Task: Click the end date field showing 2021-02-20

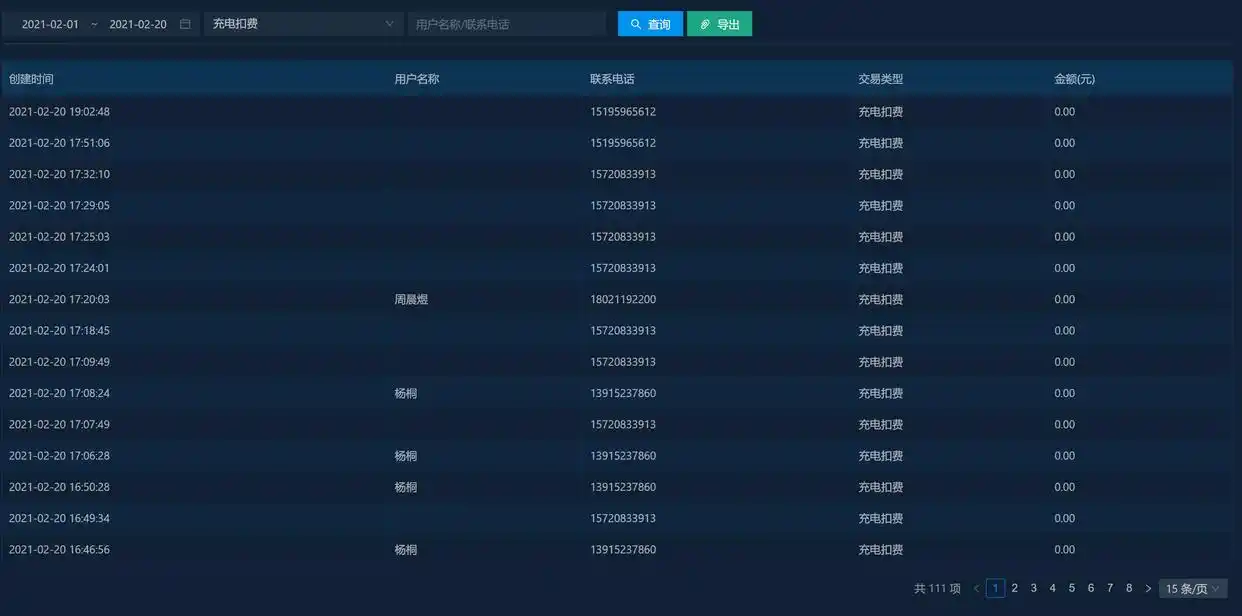Action: point(137,21)
